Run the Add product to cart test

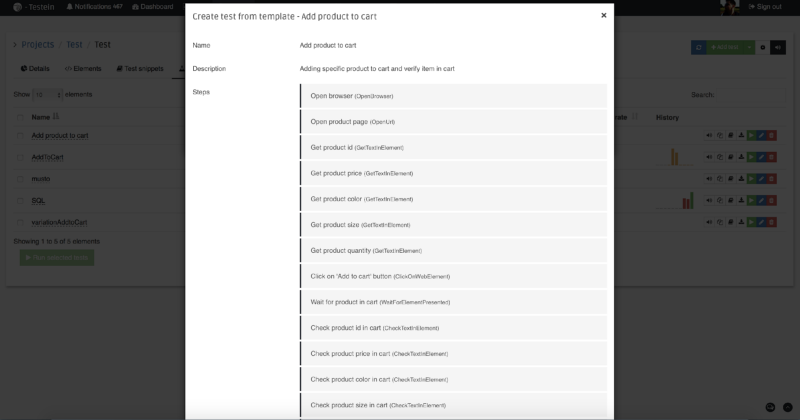pyautogui.click(x=751, y=135)
